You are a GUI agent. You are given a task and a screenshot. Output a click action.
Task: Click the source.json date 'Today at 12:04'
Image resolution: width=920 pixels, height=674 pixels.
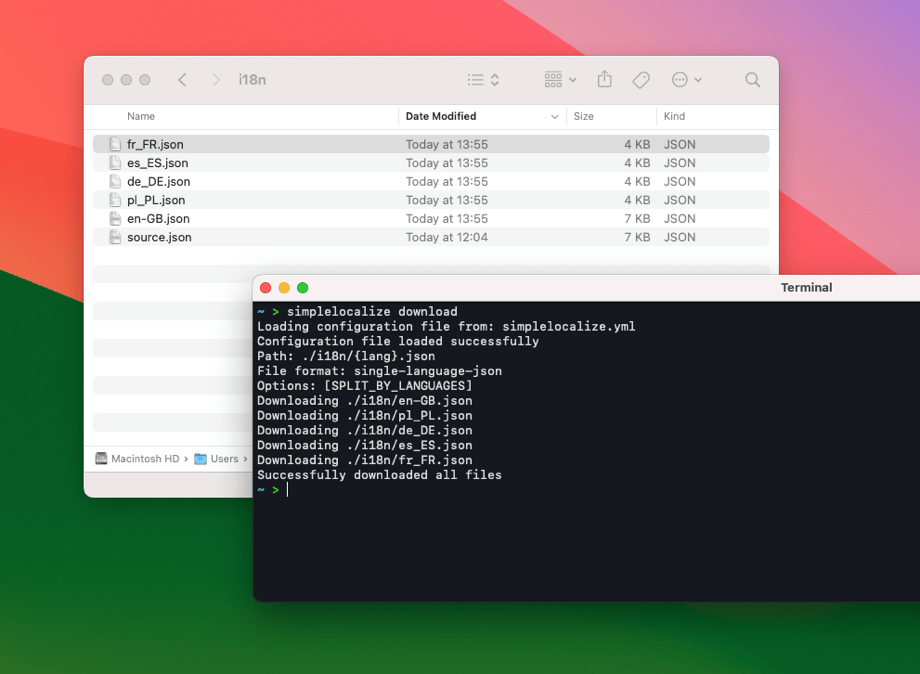tap(447, 238)
